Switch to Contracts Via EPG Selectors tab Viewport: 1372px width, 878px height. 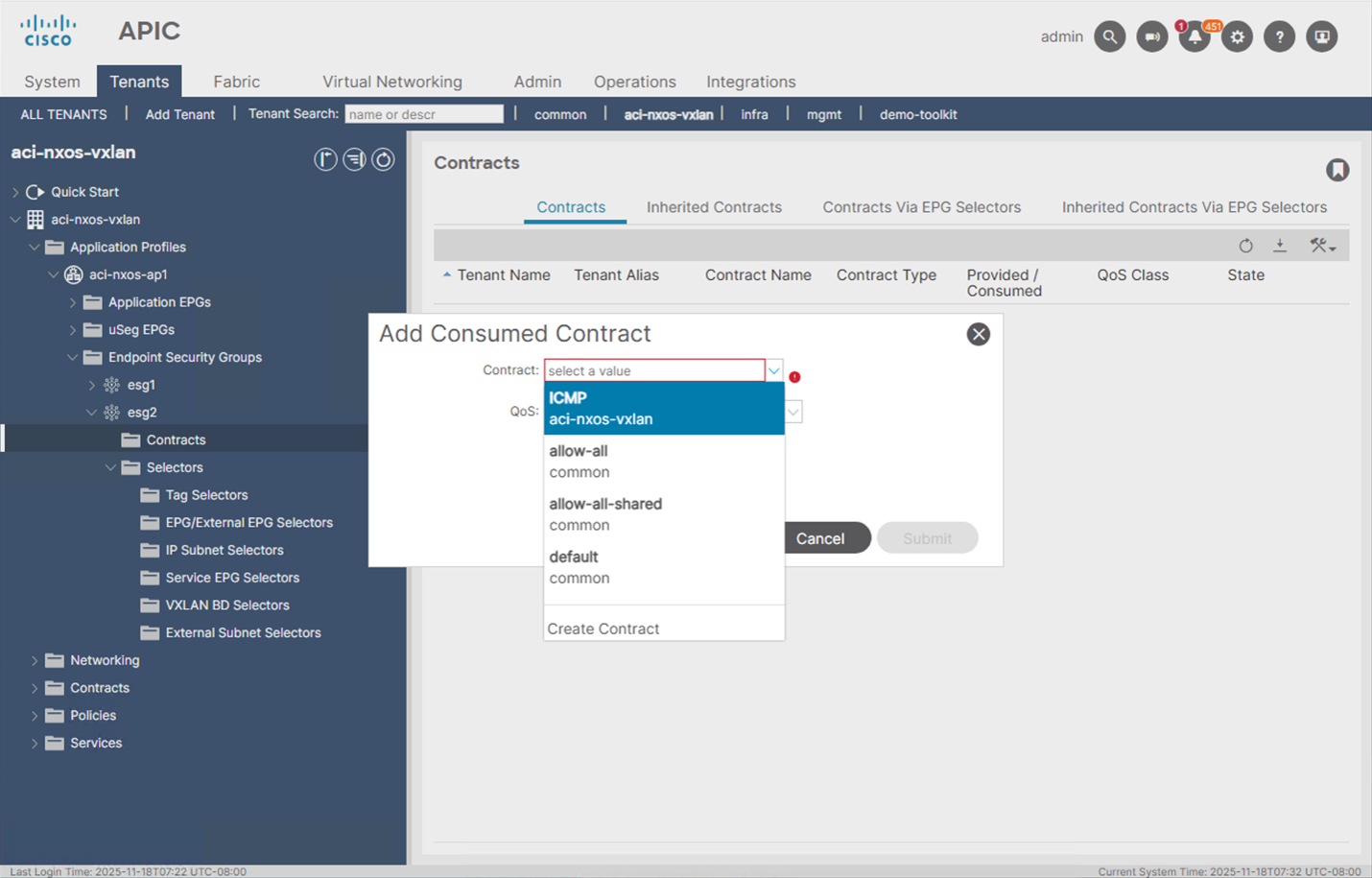[922, 207]
